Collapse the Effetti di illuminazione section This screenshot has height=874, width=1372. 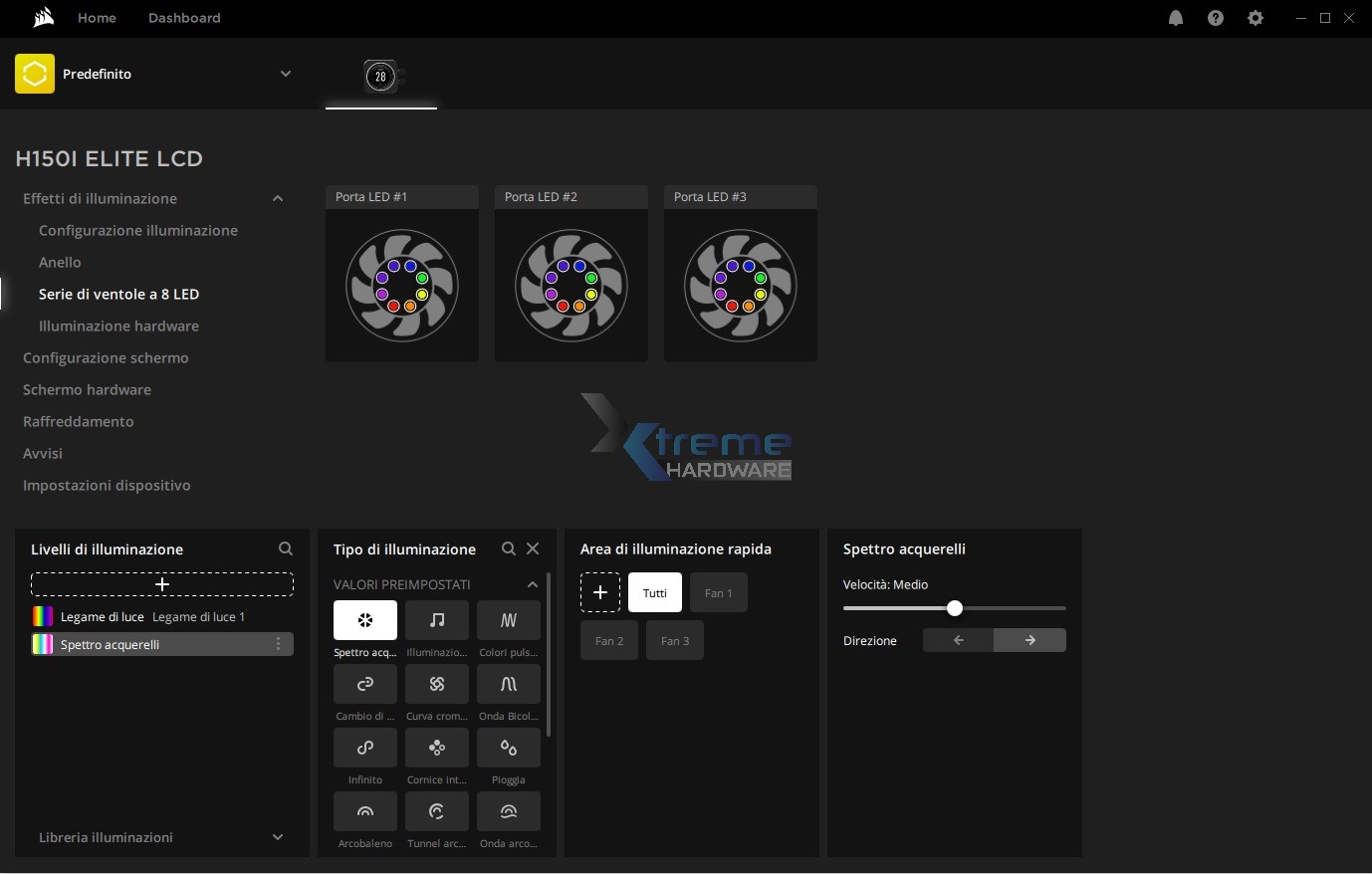[x=278, y=198]
